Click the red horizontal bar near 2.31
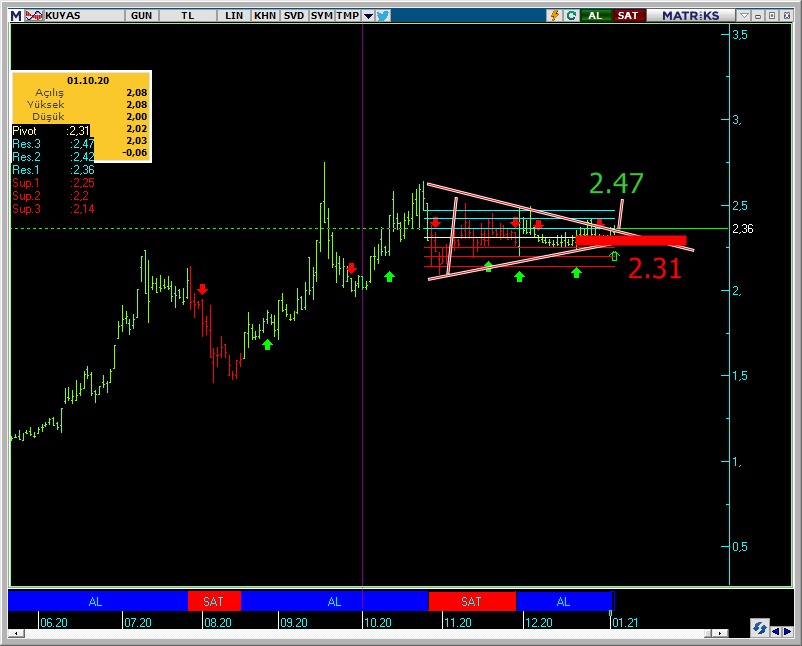The image size is (802, 646). 630,240
